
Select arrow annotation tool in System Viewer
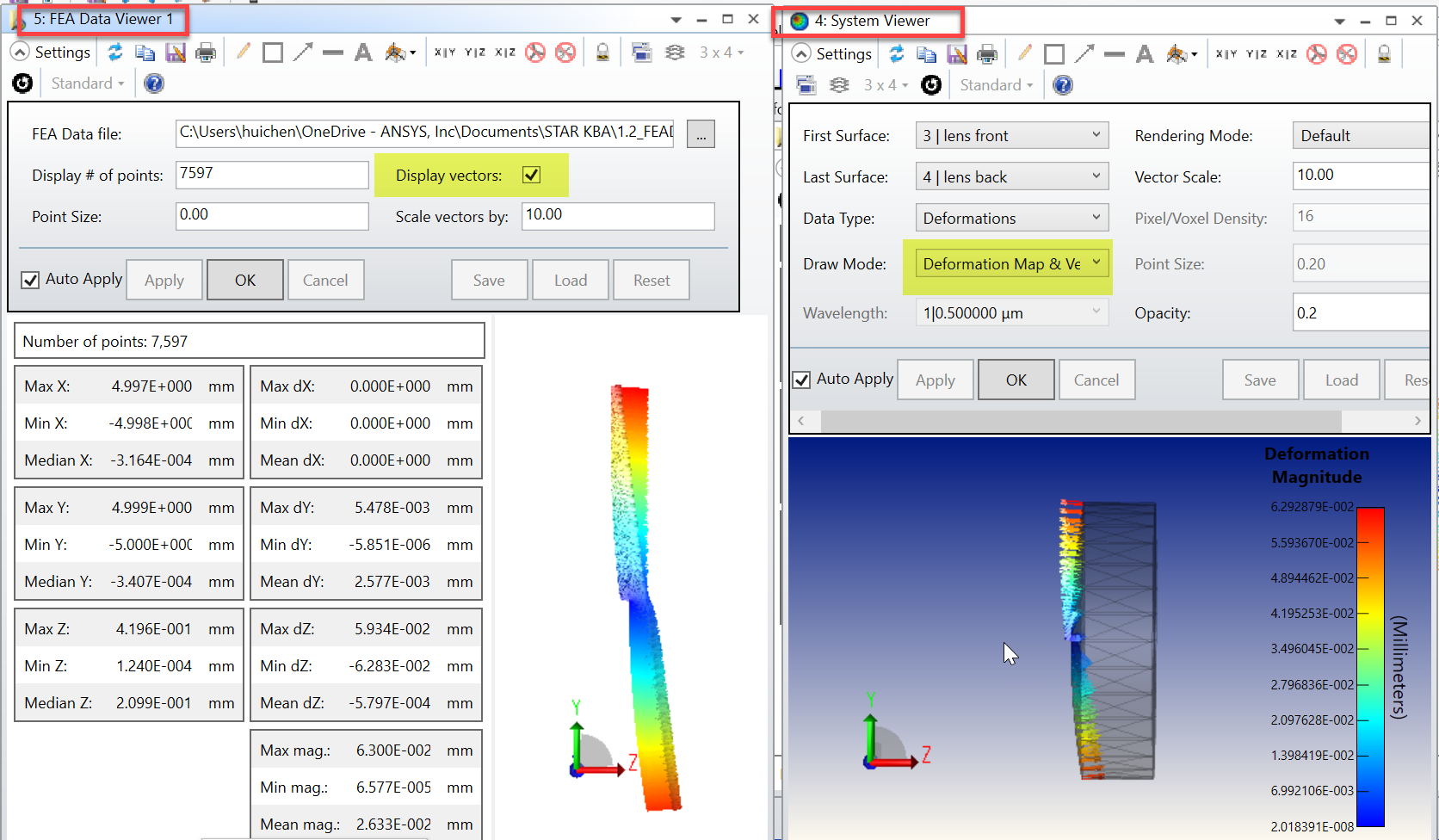coord(1084,54)
